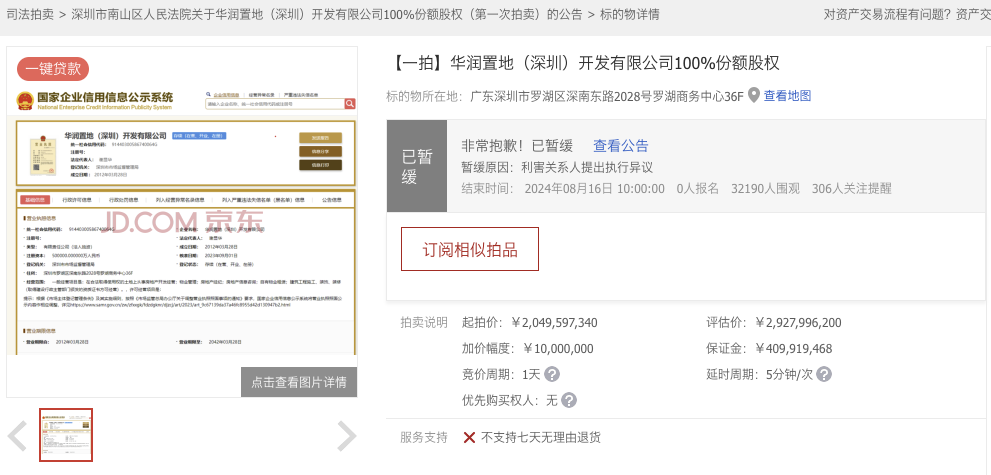Click the 306人关注提醒 follower count
The height and width of the screenshot is (475, 991).
851,188
